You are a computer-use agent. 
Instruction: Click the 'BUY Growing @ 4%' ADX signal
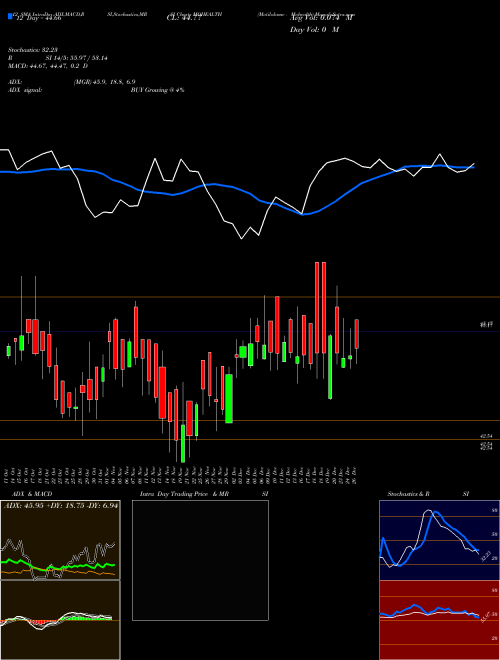pyautogui.click(x=157, y=90)
